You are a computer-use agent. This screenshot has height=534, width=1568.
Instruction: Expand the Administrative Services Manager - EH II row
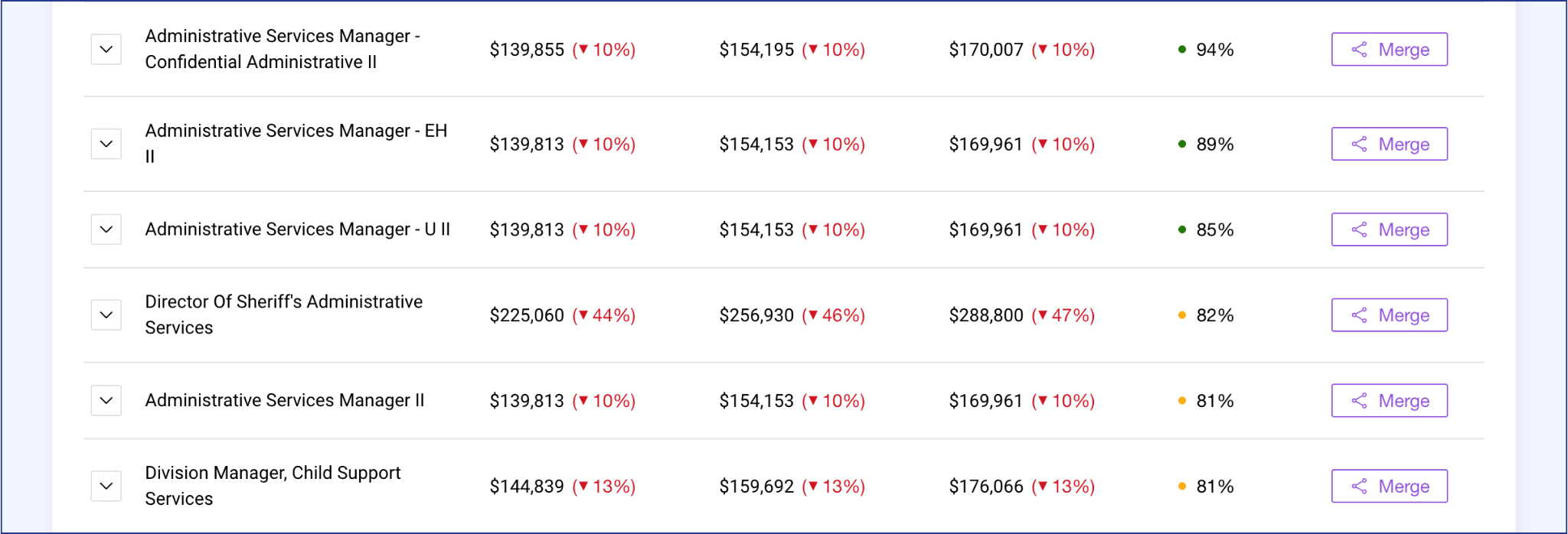tap(106, 144)
